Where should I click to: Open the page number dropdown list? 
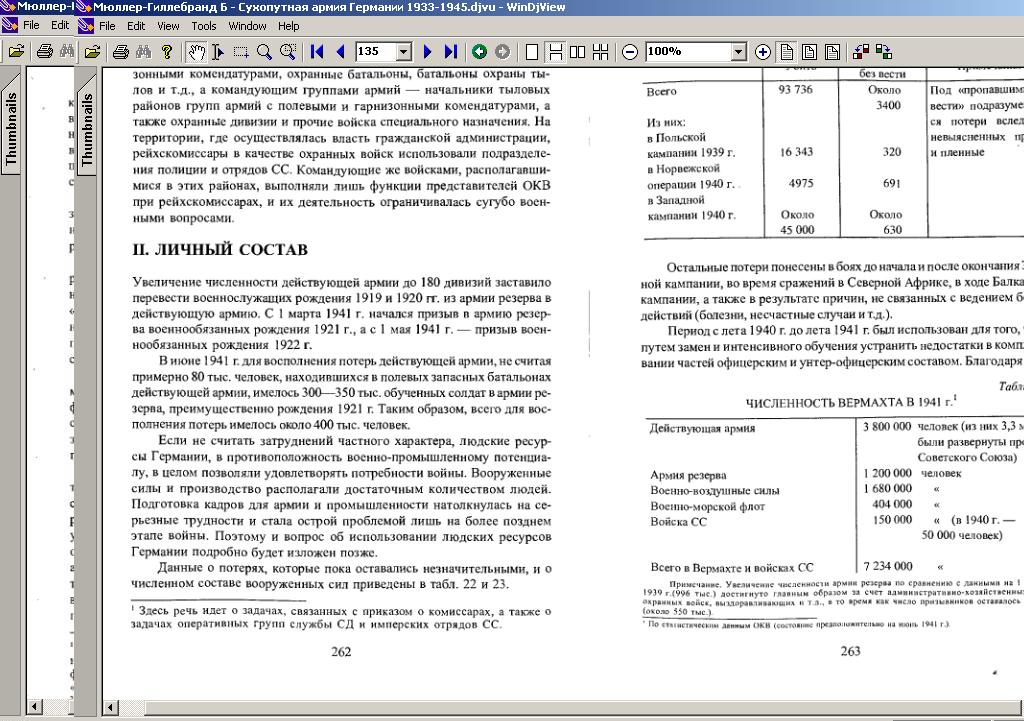[404, 51]
